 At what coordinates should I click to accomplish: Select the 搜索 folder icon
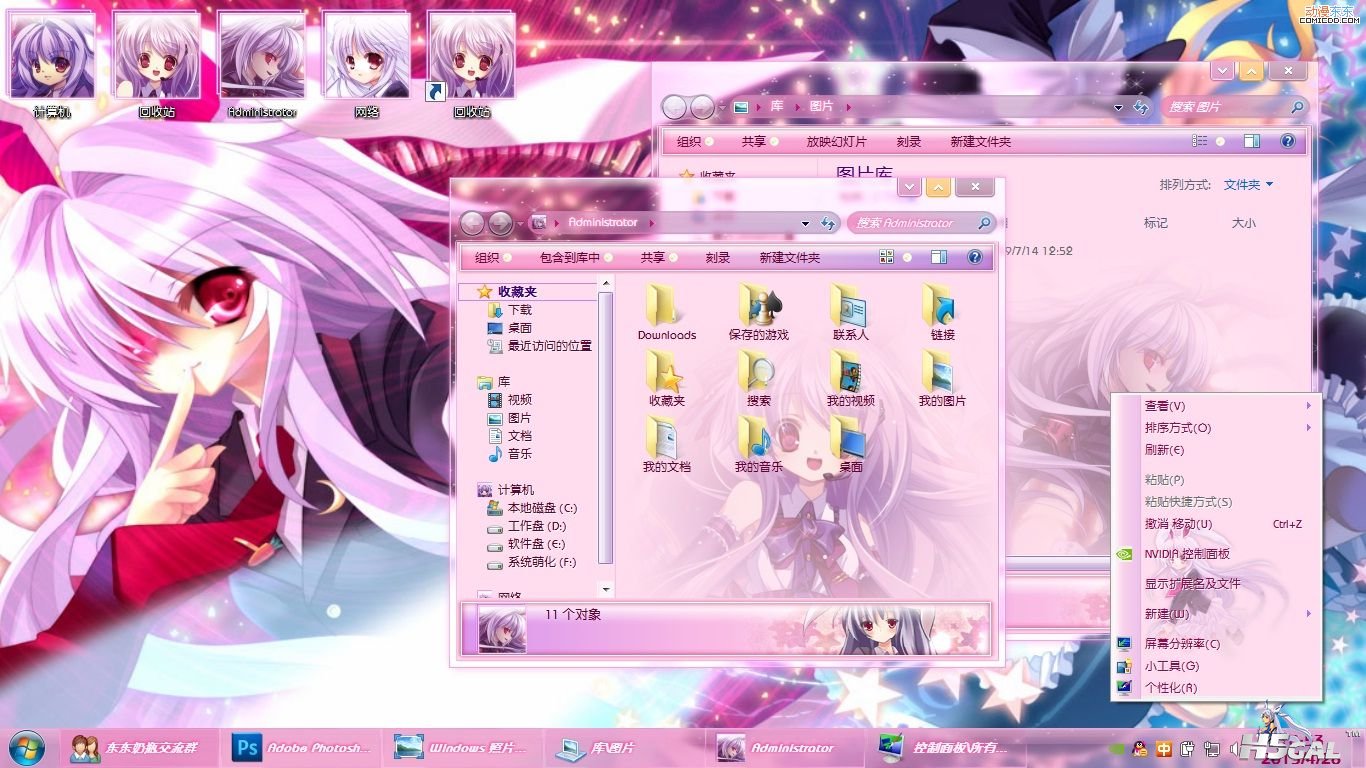pyautogui.click(x=759, y=377)
